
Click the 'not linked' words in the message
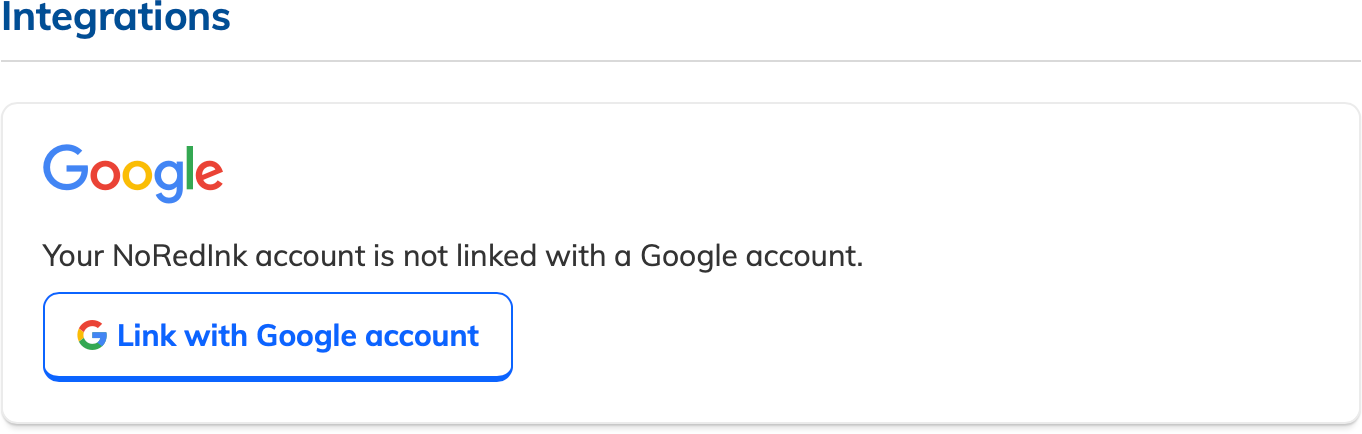click(x=469, y=256)
